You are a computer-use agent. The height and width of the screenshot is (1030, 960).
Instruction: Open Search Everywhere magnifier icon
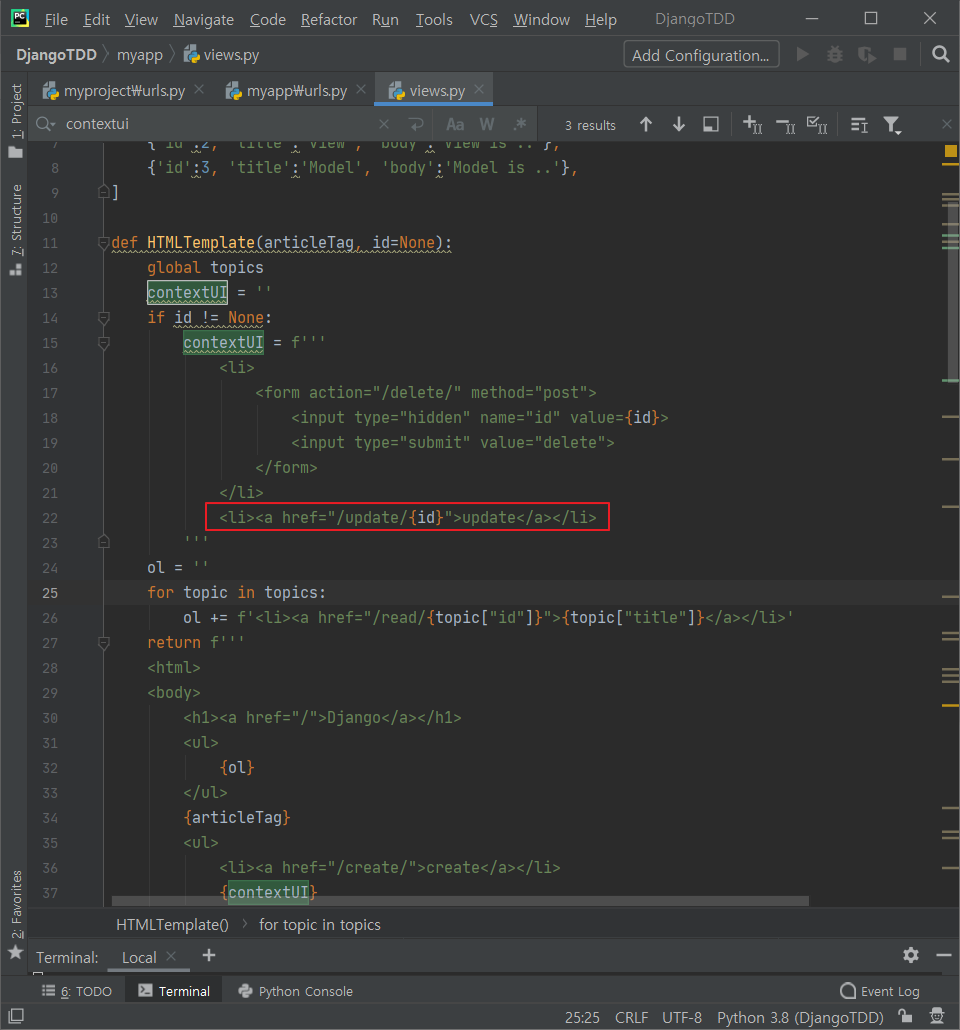coord(940,55)
